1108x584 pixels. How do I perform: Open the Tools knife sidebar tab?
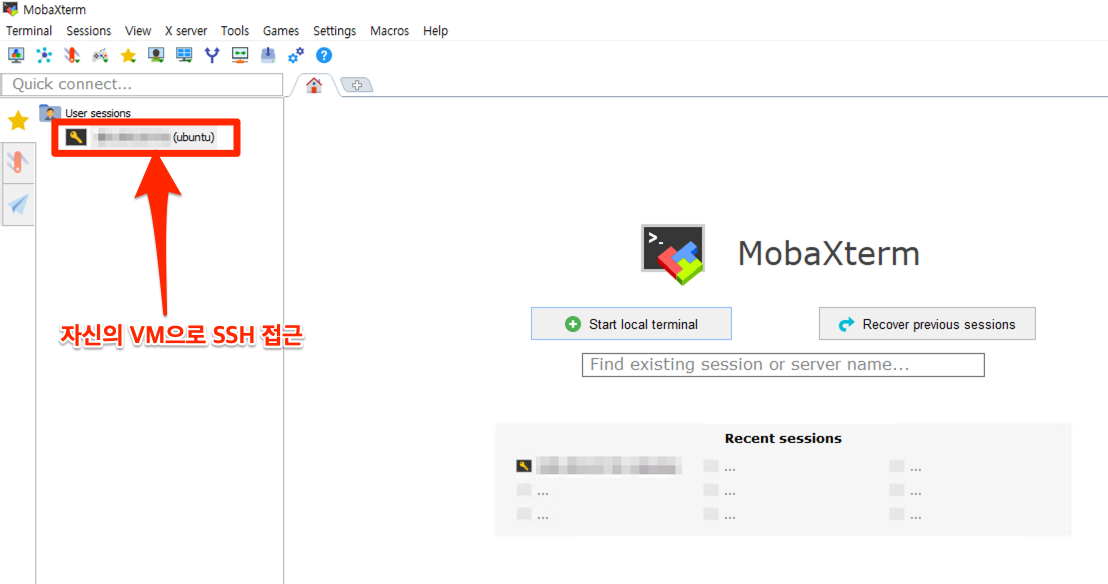[18, 163]
